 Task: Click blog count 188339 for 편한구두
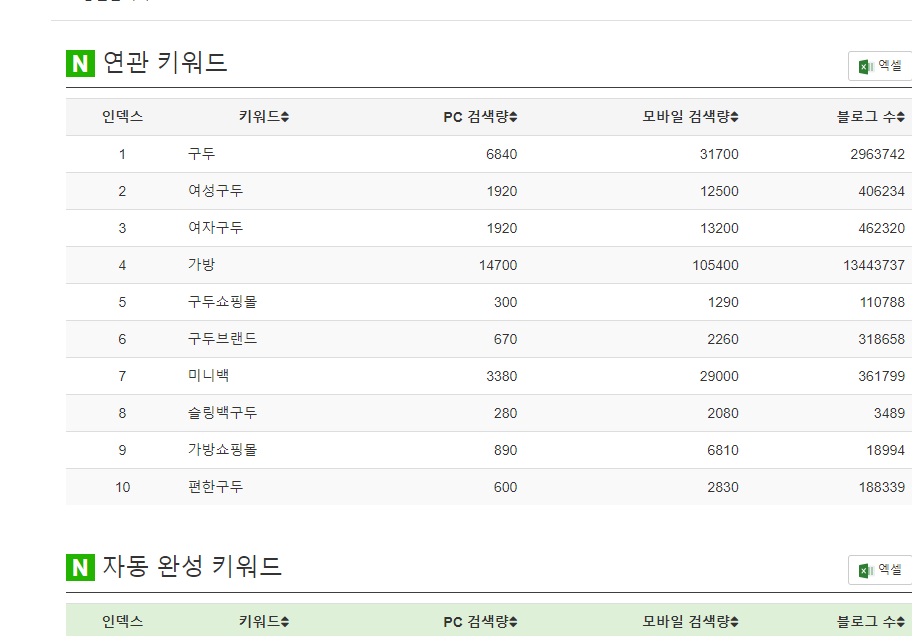click(x=882, y=488)
